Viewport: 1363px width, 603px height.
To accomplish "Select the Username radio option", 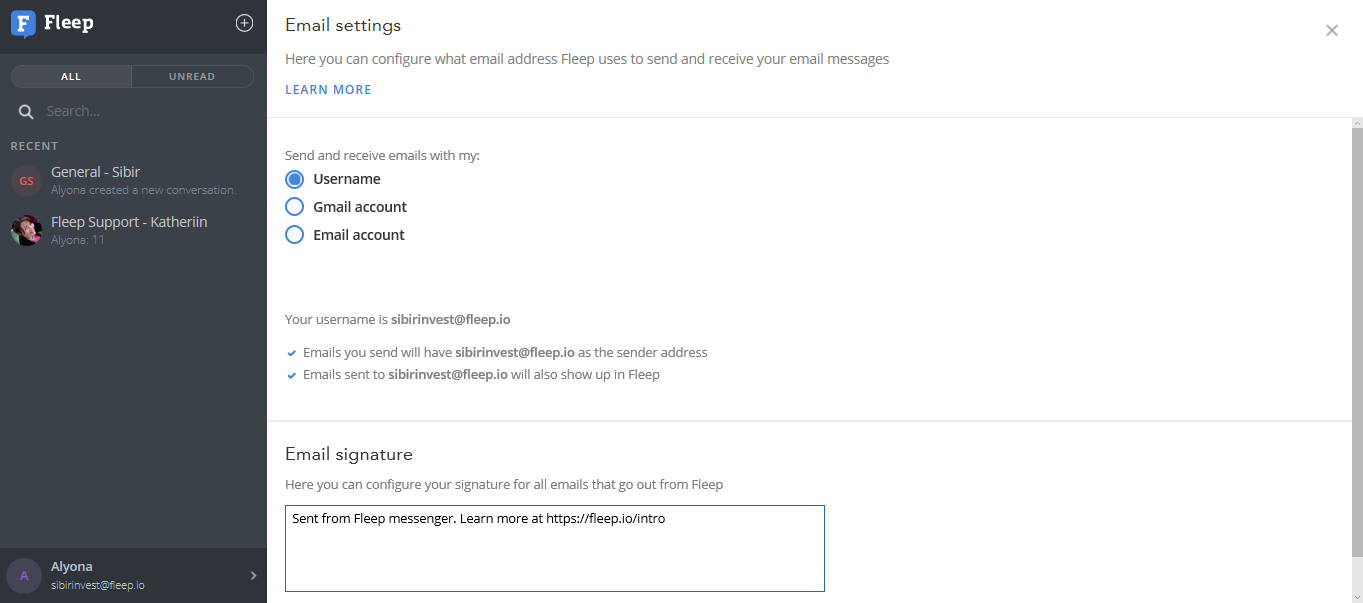I will tap(294, 179).
